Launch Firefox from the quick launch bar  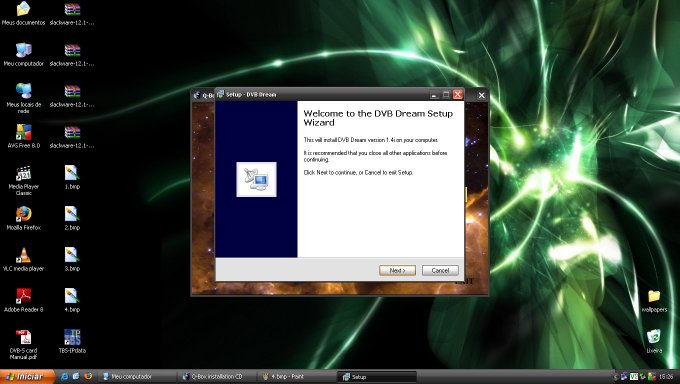88,376
